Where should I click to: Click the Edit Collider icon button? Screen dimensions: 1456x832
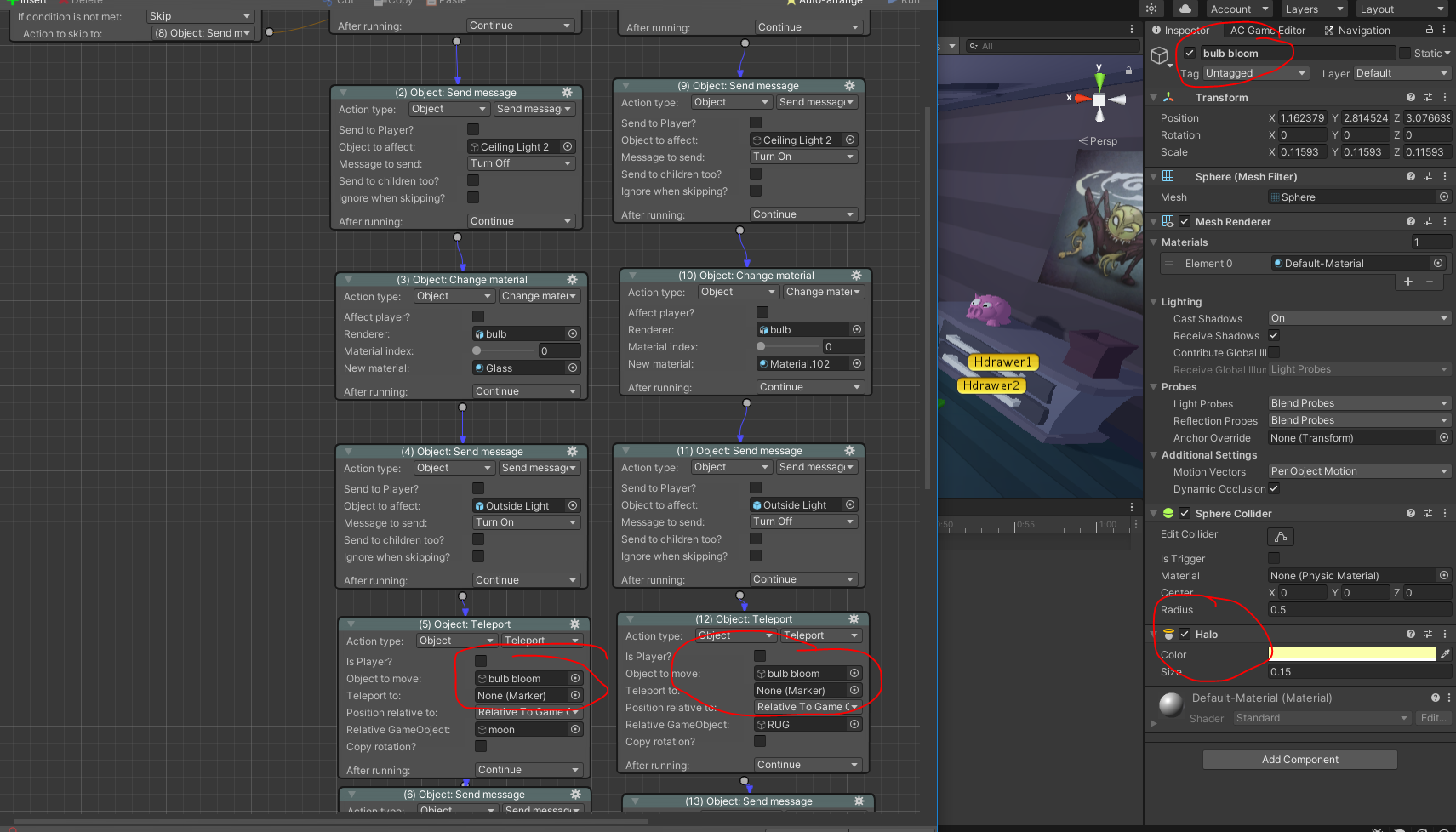(1281, 536)
